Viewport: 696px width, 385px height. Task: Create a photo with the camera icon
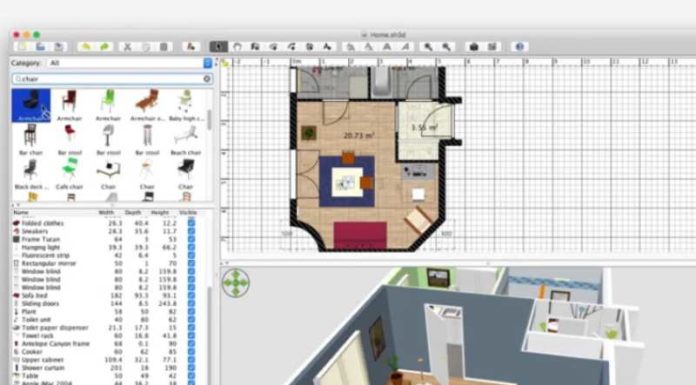point(474,47)
